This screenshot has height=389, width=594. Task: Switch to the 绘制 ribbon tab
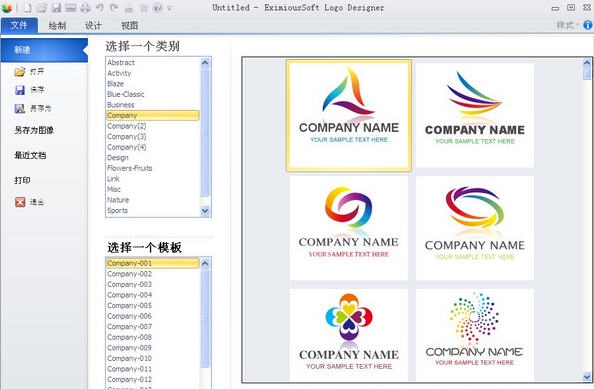pyautogui.click(x=57, y=25)
